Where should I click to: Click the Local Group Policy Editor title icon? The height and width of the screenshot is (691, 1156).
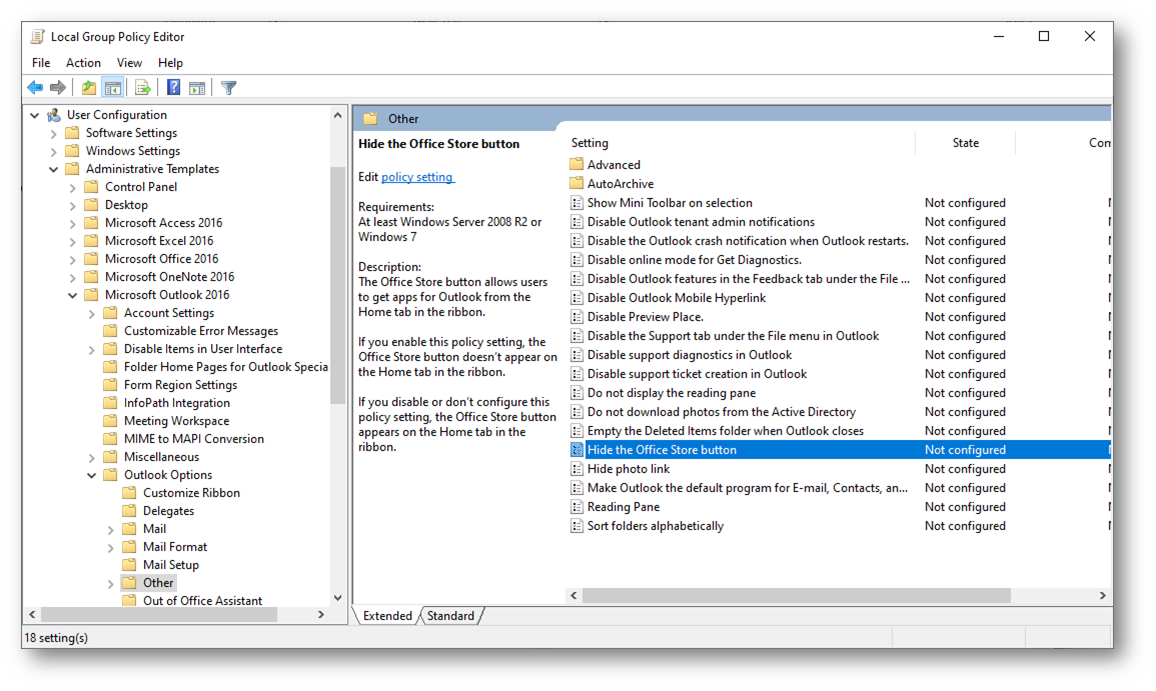point(38,36)
